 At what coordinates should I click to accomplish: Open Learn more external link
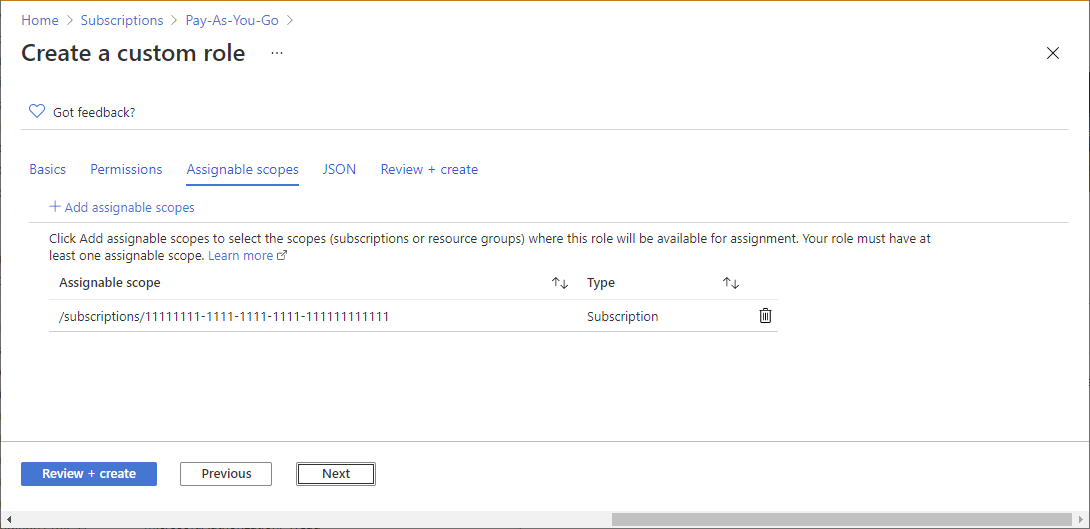point(247,255)
